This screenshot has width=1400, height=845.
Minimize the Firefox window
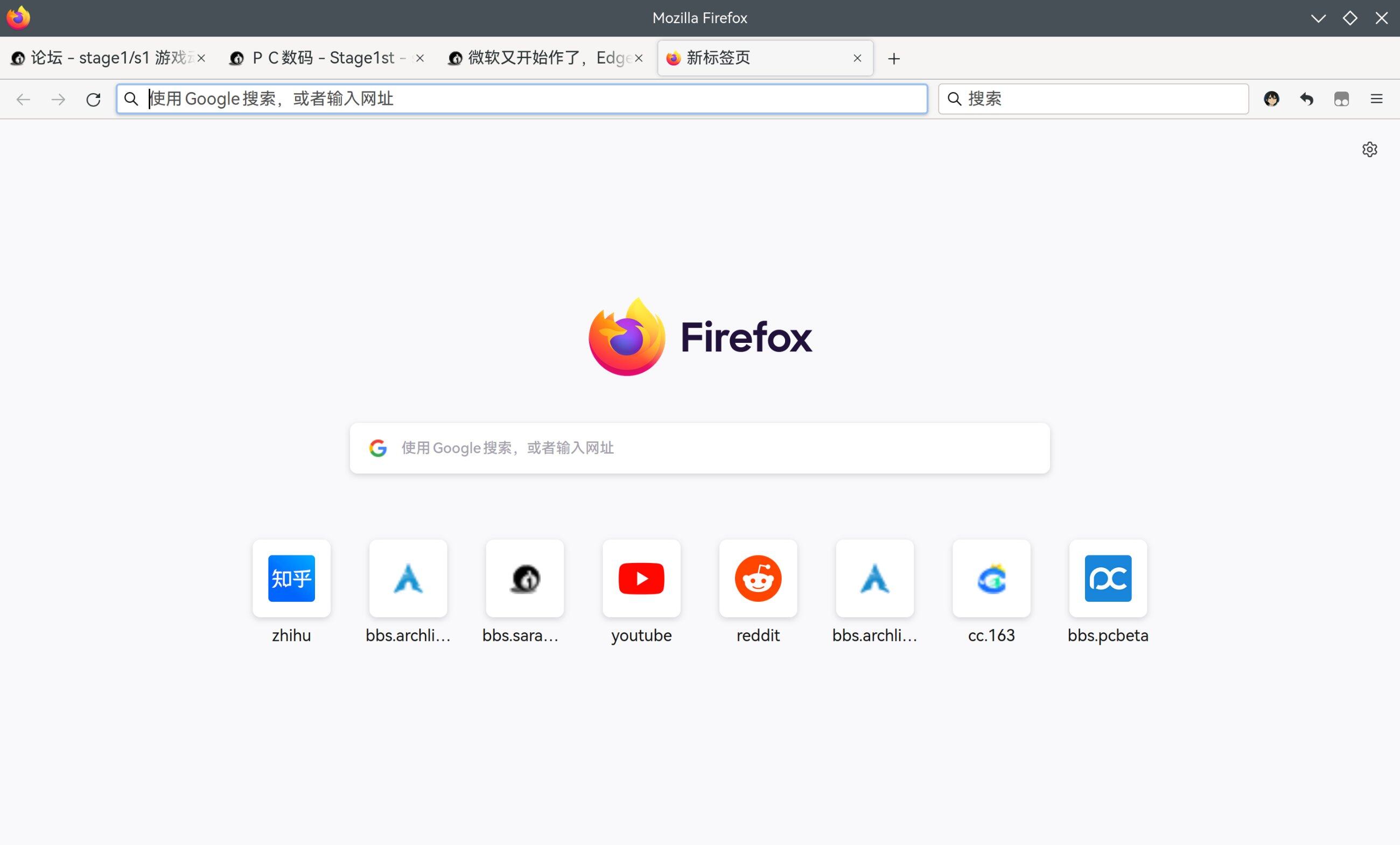(x=1318, y=18)
